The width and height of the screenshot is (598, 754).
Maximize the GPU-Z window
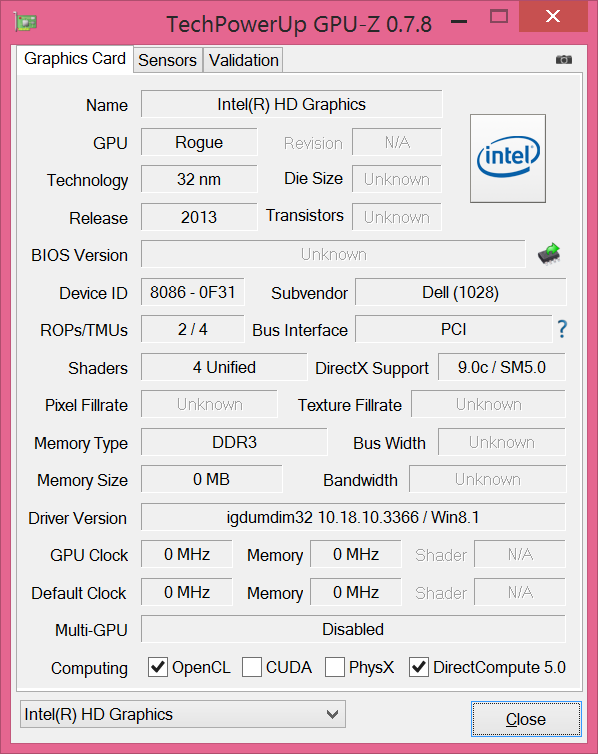coord(499,17)
